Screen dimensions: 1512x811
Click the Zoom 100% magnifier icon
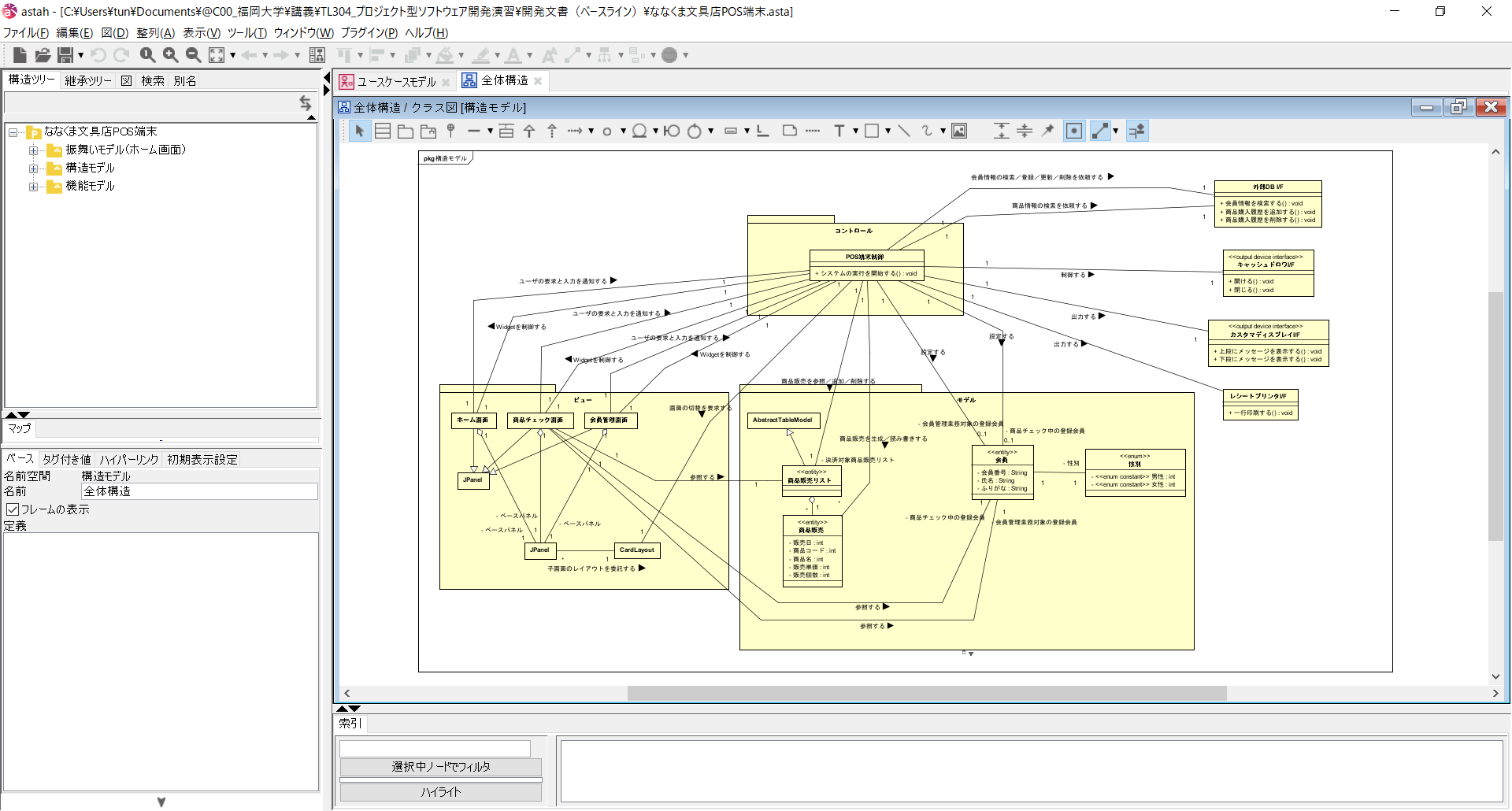[147, 54]
